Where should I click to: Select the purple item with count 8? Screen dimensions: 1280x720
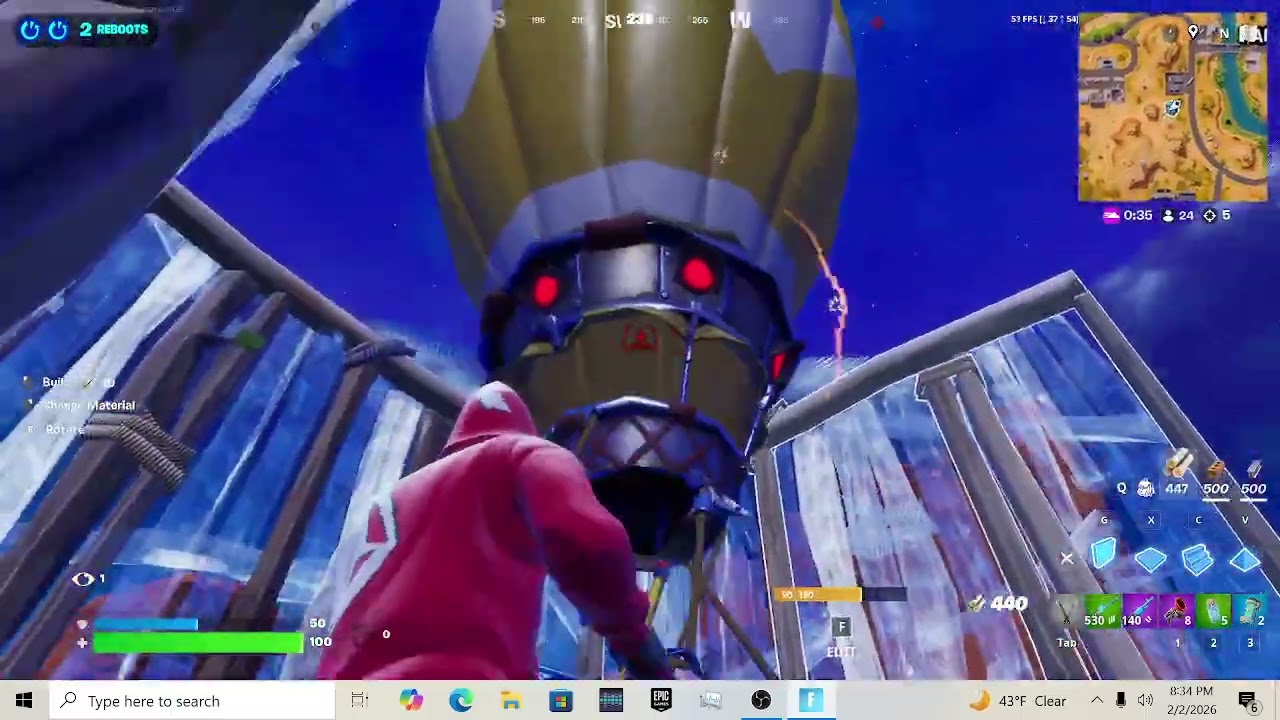[1177, 611]
